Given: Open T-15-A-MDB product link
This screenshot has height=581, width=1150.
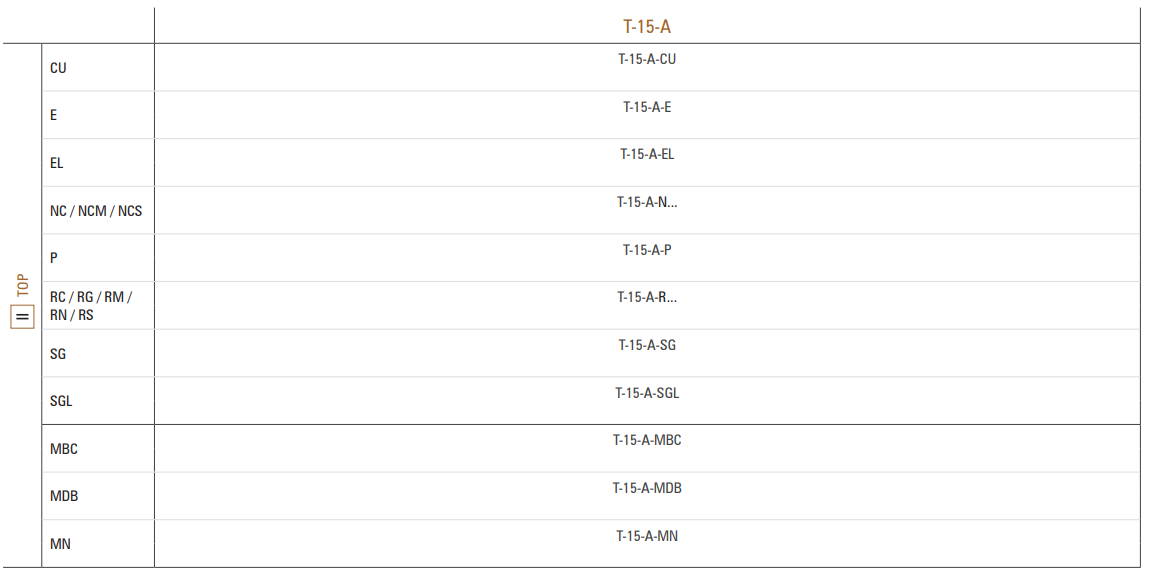Looking at the screenshot, I should point(647,489).
